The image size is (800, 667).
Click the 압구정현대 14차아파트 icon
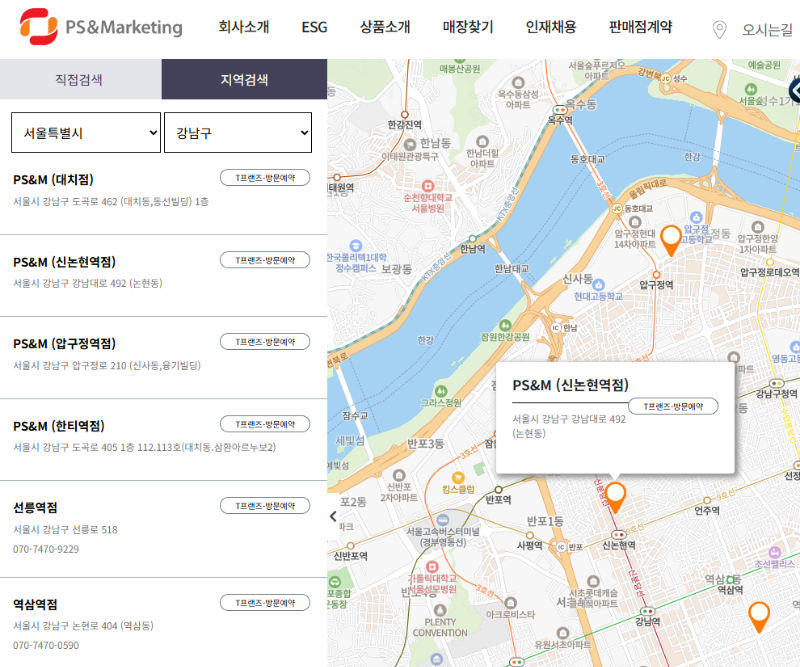pyautogui.click(x=635, y=222)
